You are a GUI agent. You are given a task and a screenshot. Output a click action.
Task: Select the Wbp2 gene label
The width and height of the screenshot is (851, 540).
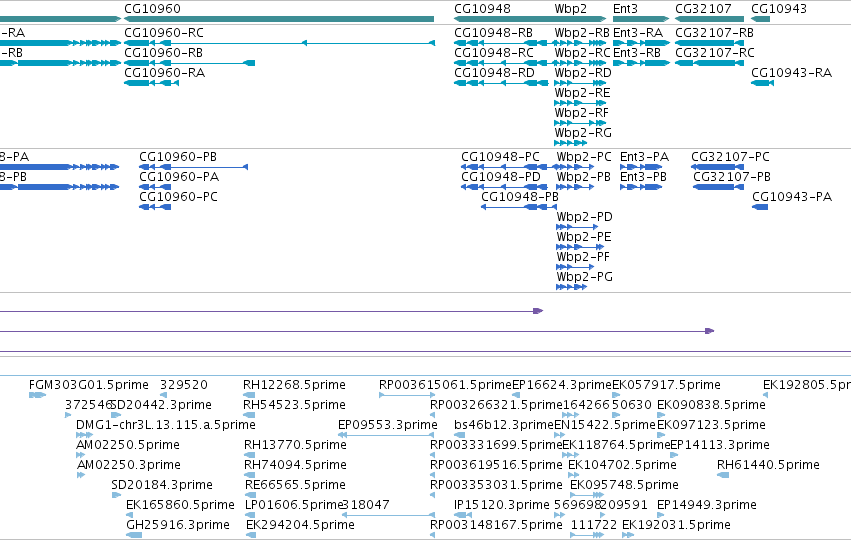pos(570,9)
